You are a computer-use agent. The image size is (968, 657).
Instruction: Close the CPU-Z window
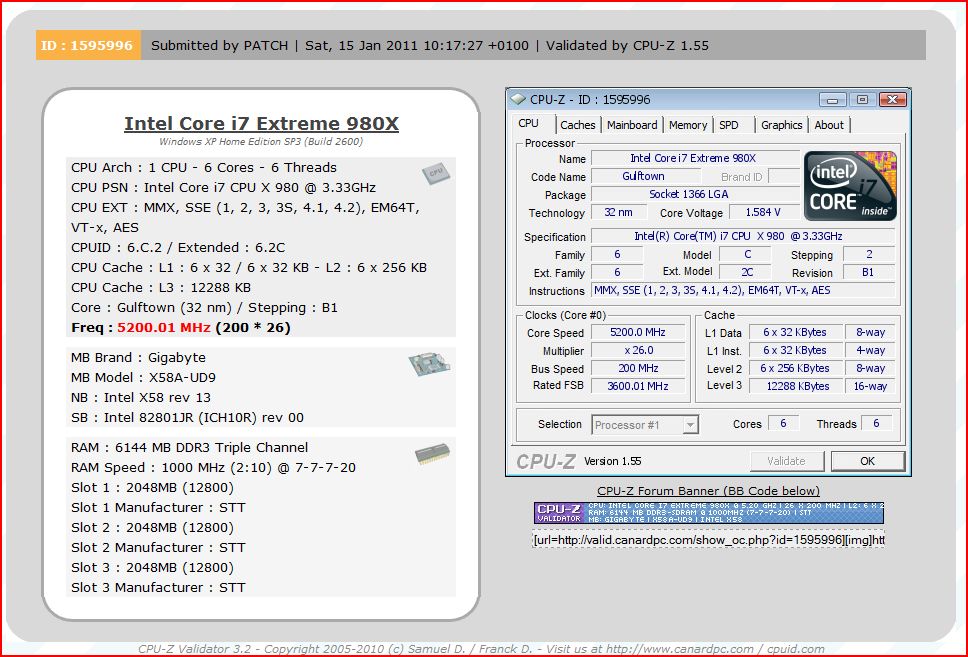(x=892, y=99)
